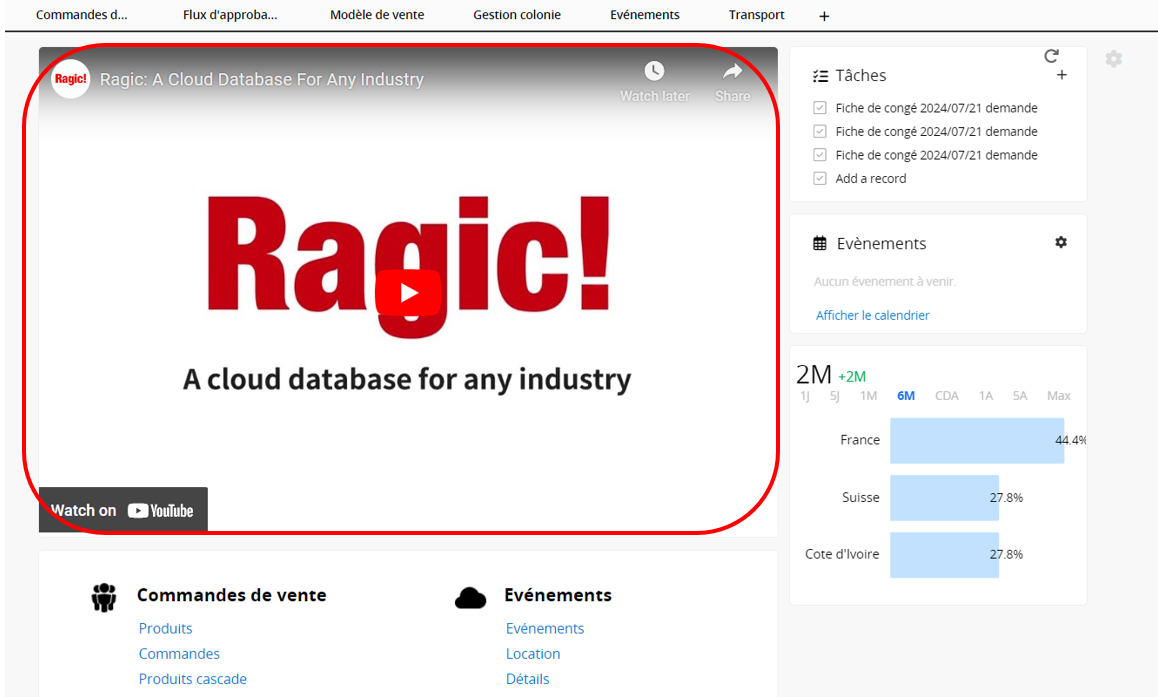Open video via Watch on YouTube button
This screenshot has width=1158, height=697.
point(123,509)
